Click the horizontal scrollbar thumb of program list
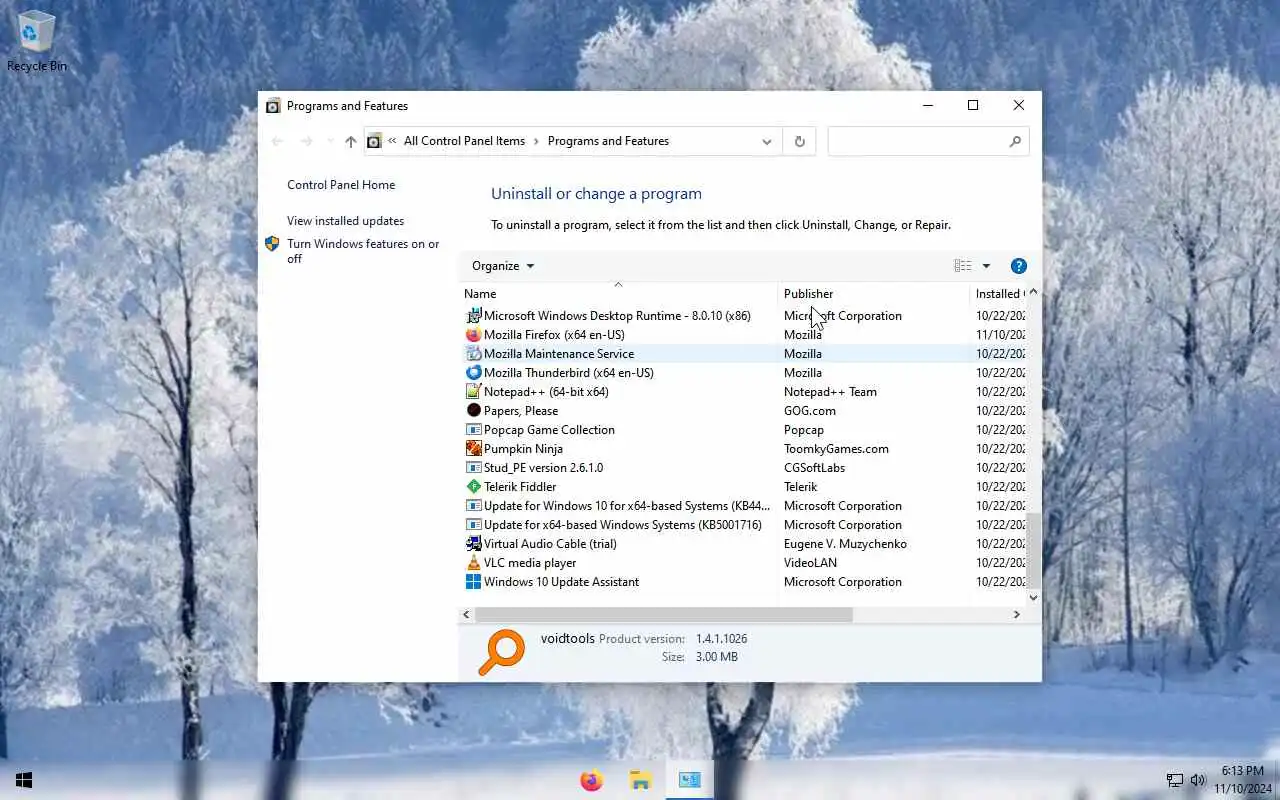The height and width of the screenshot is (800, 1280). click(x=664, y=615)
